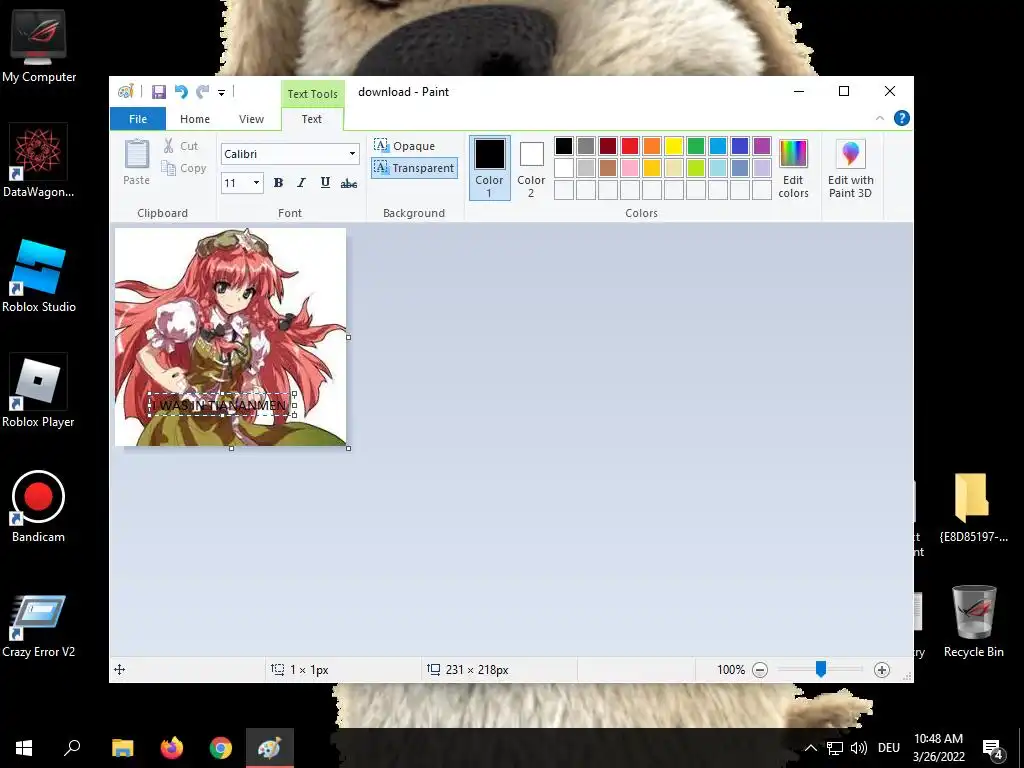The height and width of the screenshot is (768, 1024).
Task: Select the Text ribbon tab
Action: 312,119
